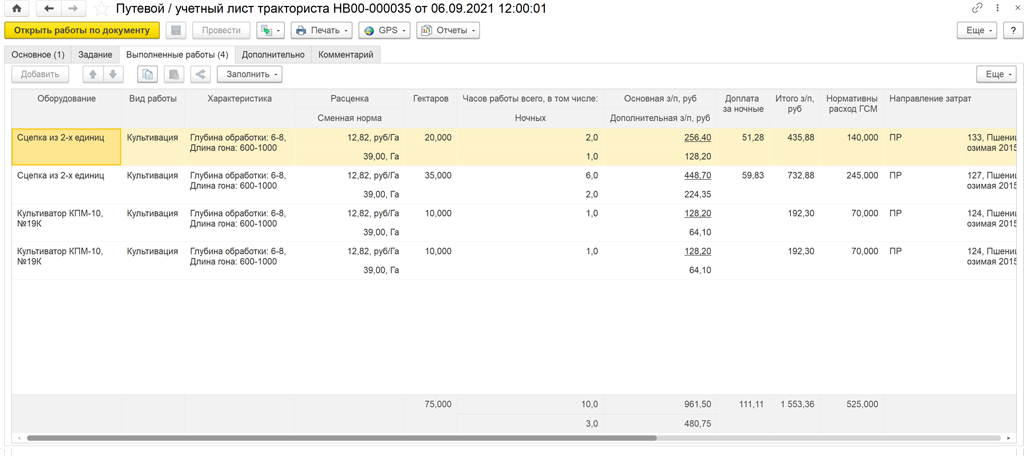Image resolution: width=1024 pixels, height=456 pixels.
Task: Open the Отчеты dropdown
Action: pyautogui.click(x=448, y=31)
